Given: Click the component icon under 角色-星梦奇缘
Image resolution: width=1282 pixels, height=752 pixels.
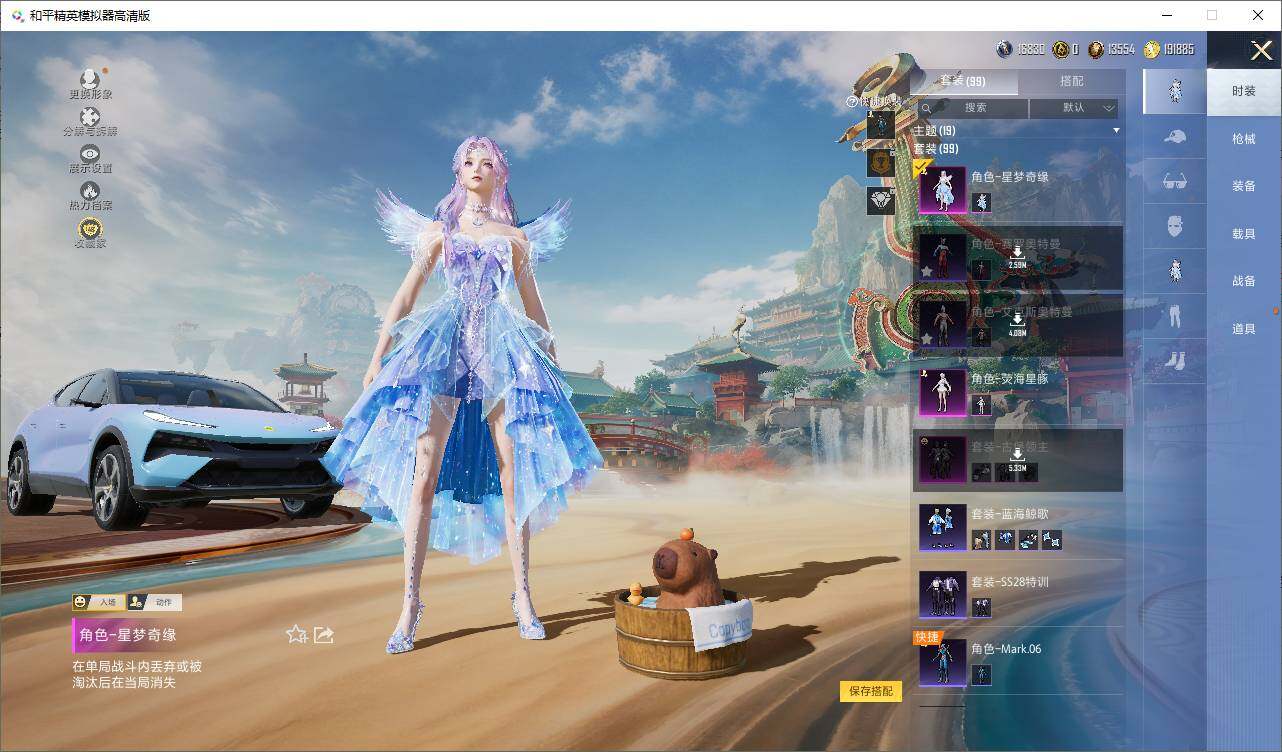Looking at the screenshot, I should (981, 203).
